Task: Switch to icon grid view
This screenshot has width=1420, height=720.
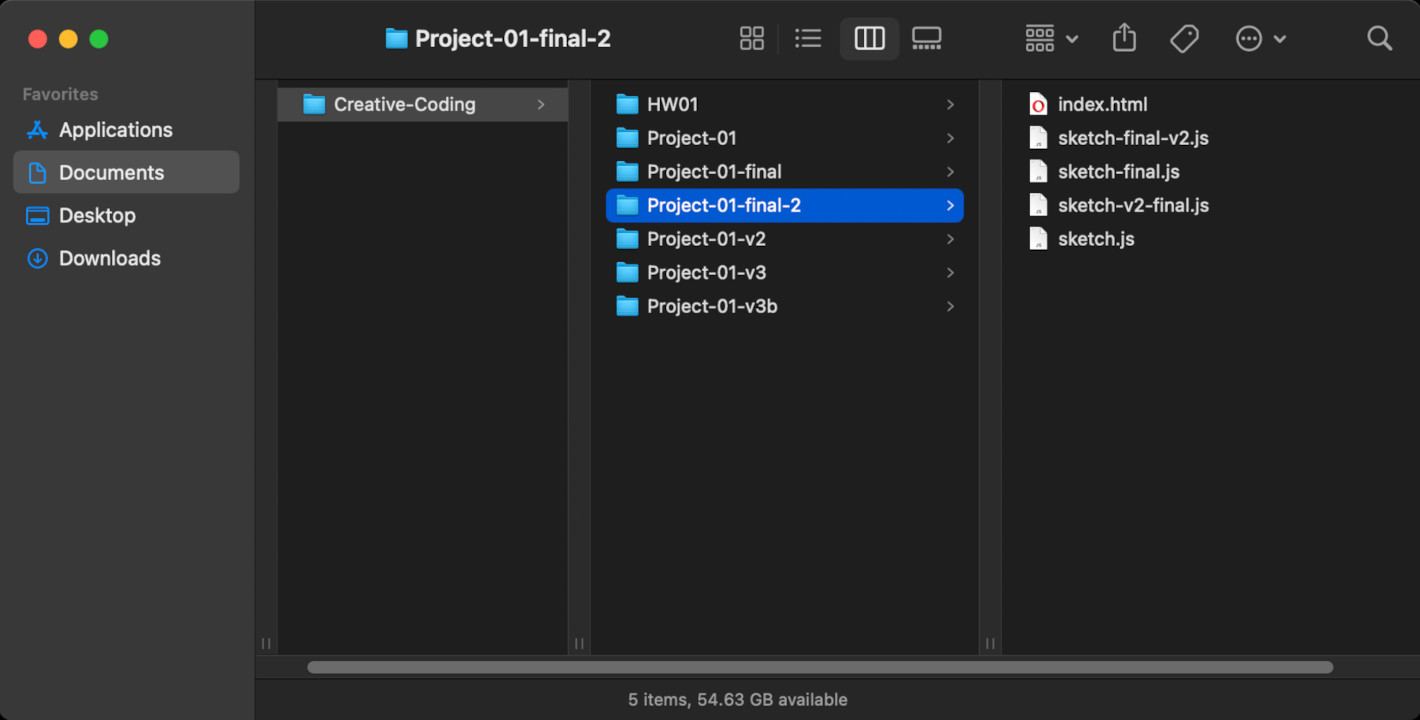Action: point(751,39)
